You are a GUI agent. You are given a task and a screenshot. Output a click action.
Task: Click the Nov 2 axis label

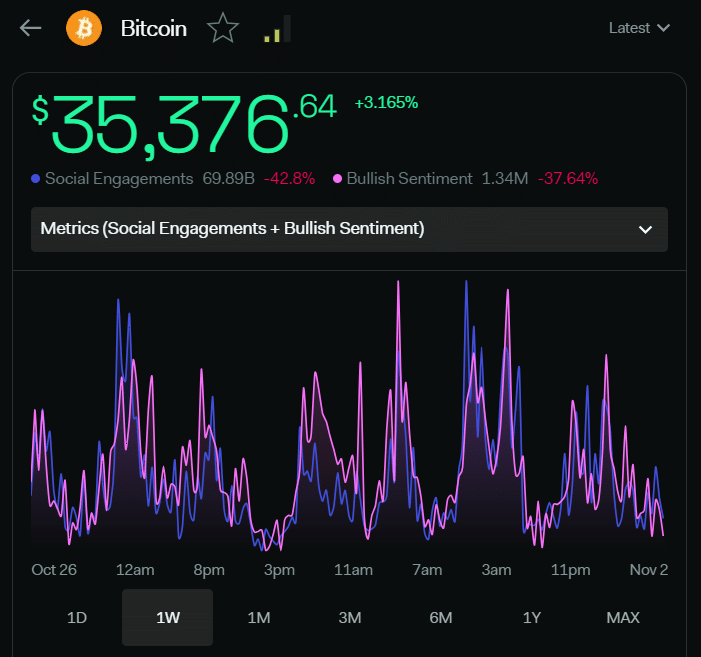649,570
